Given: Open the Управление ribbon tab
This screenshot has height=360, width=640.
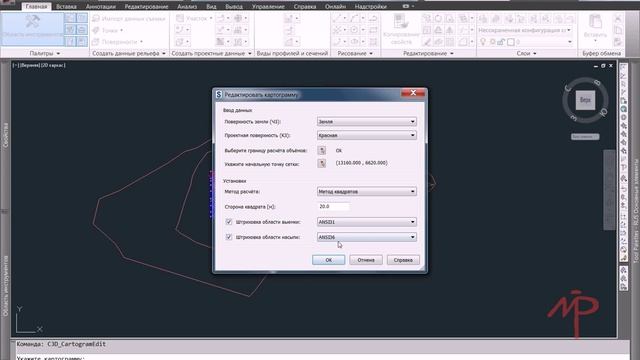Looking at the screenshot, I should point(268,7).
